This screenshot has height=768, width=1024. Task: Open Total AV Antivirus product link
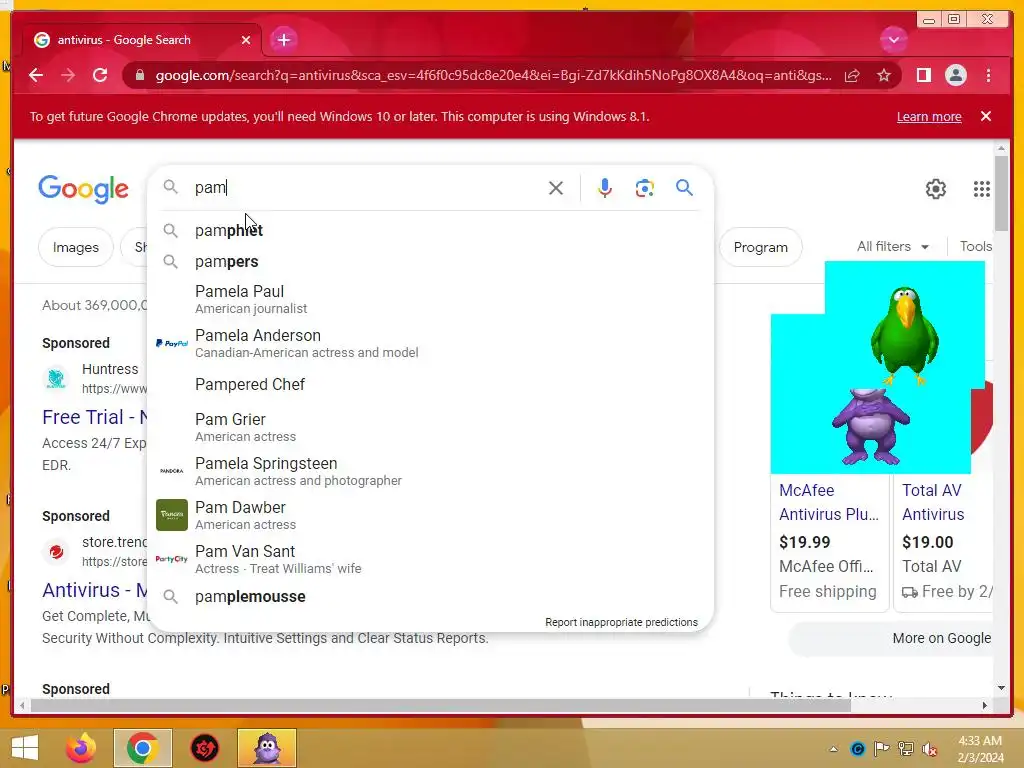[x=933, y=502]
